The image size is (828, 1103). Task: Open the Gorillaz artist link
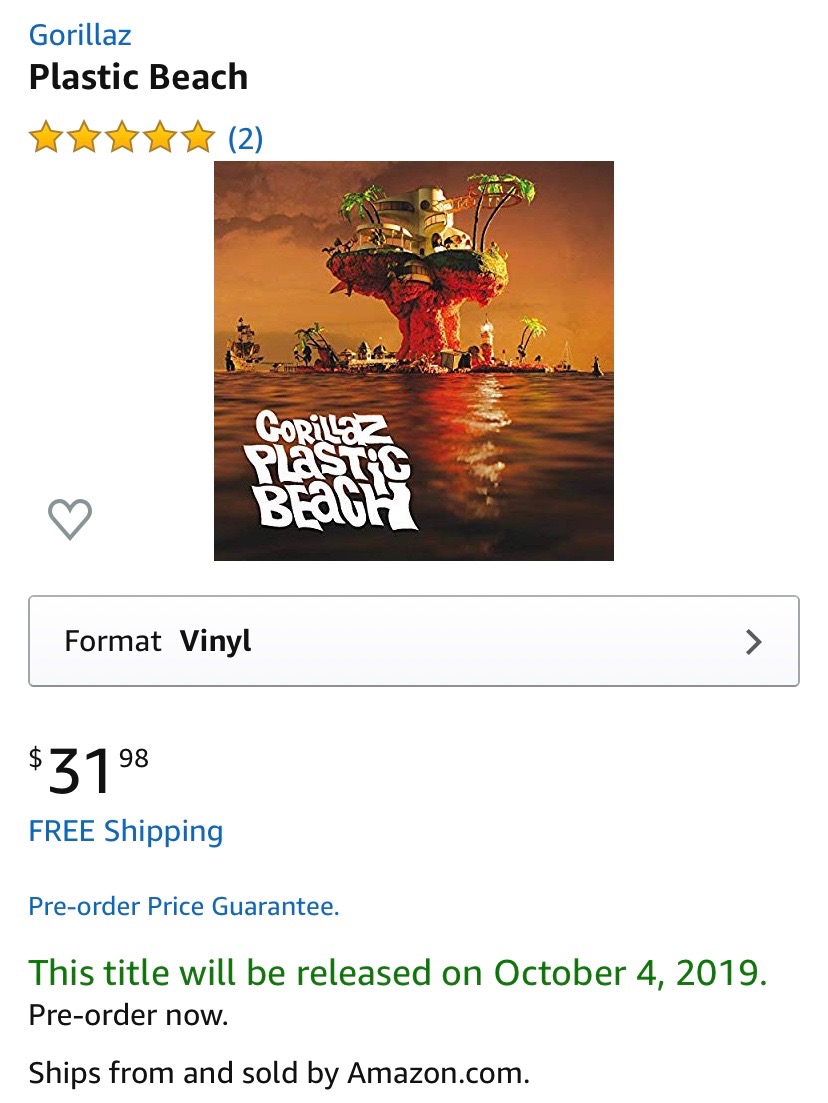79,35
